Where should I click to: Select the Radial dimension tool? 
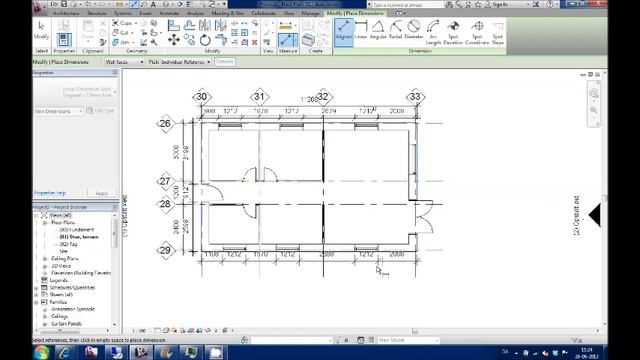396,30
